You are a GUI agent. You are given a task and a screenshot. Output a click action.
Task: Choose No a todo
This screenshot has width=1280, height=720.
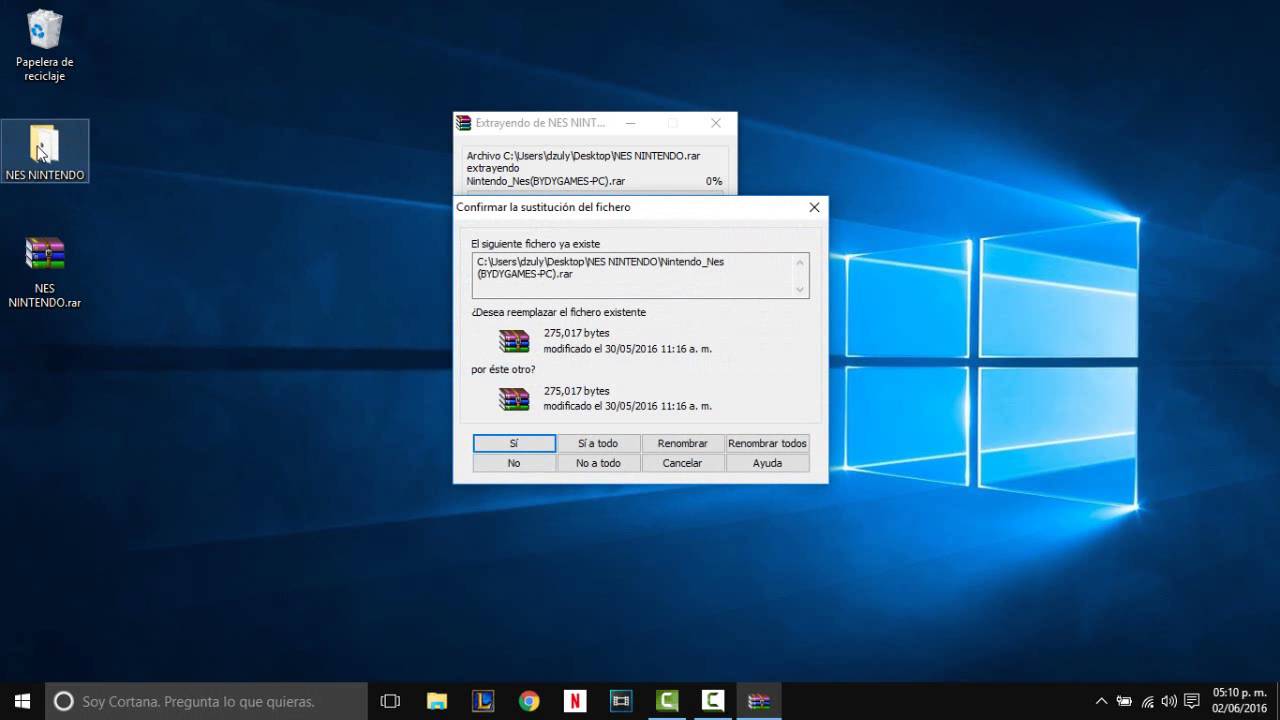(x=598, y=463)
